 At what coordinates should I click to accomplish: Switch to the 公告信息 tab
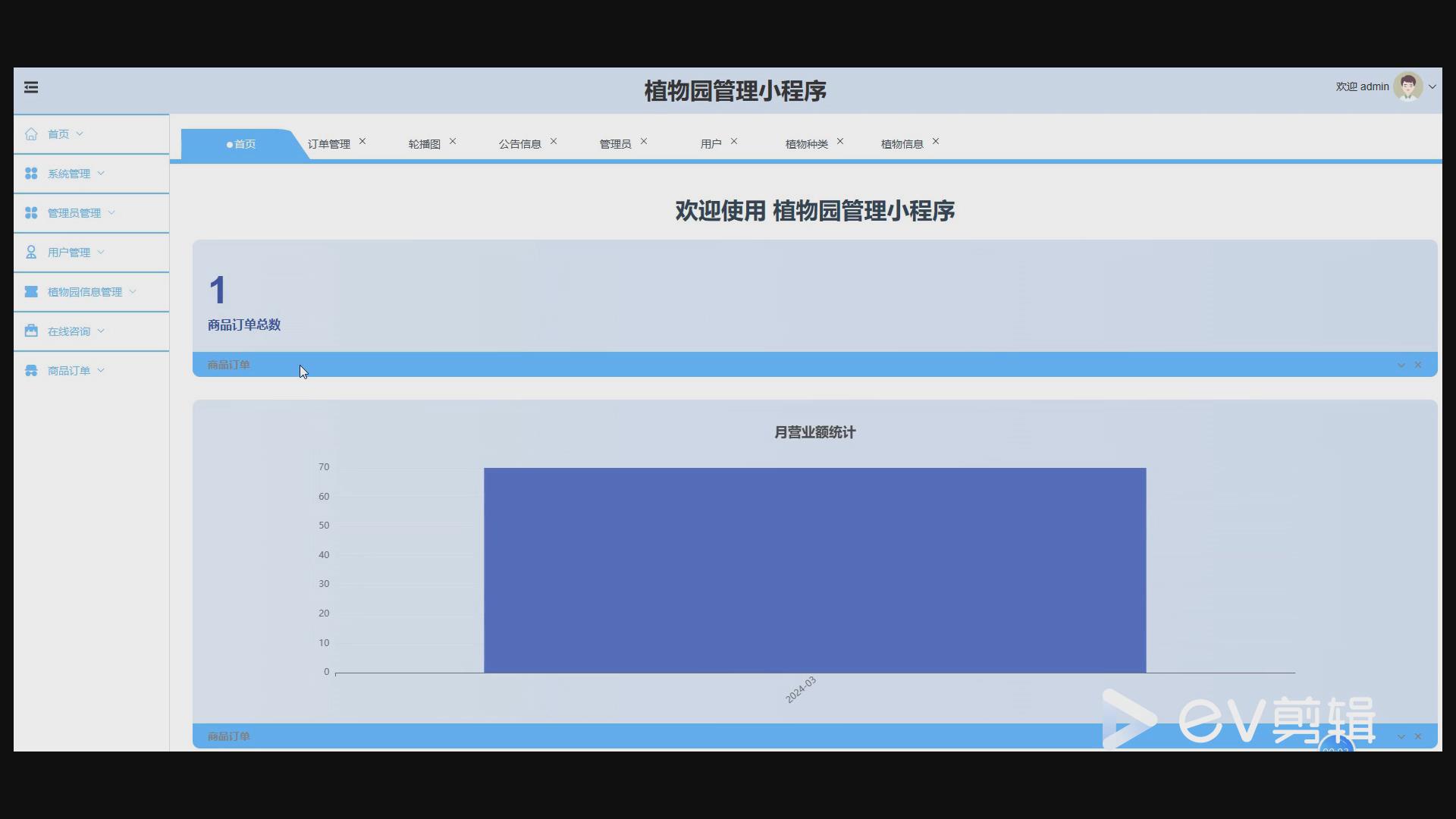coord(519,144)
